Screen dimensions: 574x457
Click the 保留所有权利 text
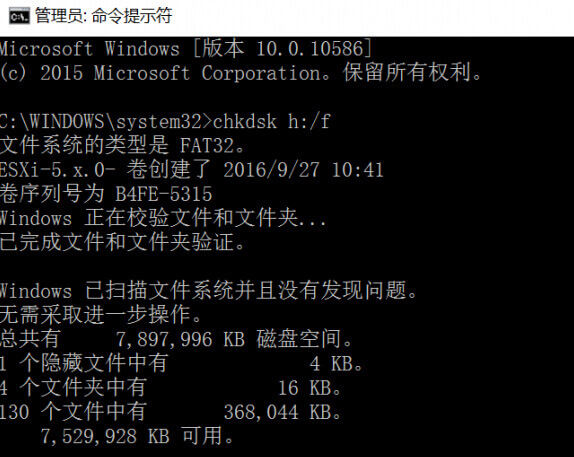coord(406,72)
